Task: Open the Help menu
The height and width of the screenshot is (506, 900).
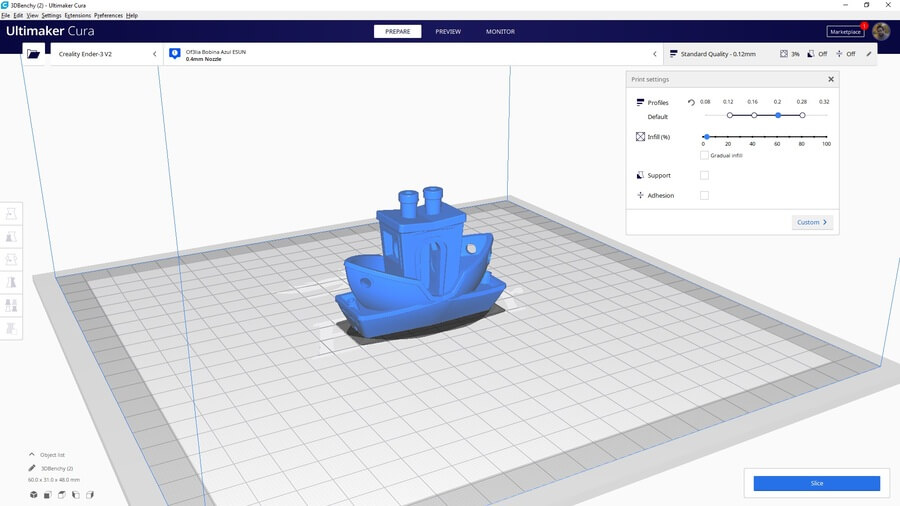Action: (131, 15)
